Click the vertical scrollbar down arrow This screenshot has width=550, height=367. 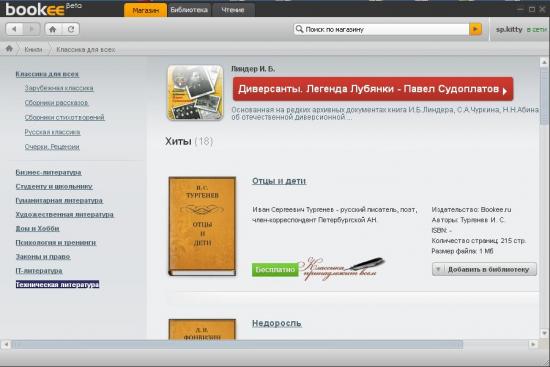[x=544, y=333]
